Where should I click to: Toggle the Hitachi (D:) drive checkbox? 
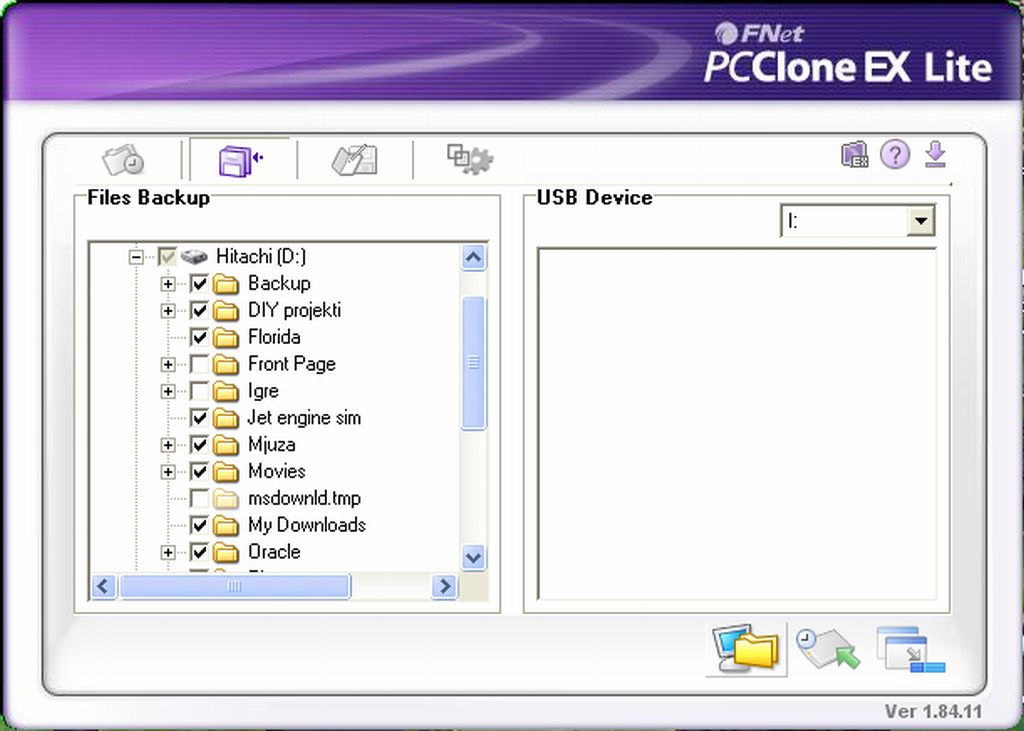point(167,256)
